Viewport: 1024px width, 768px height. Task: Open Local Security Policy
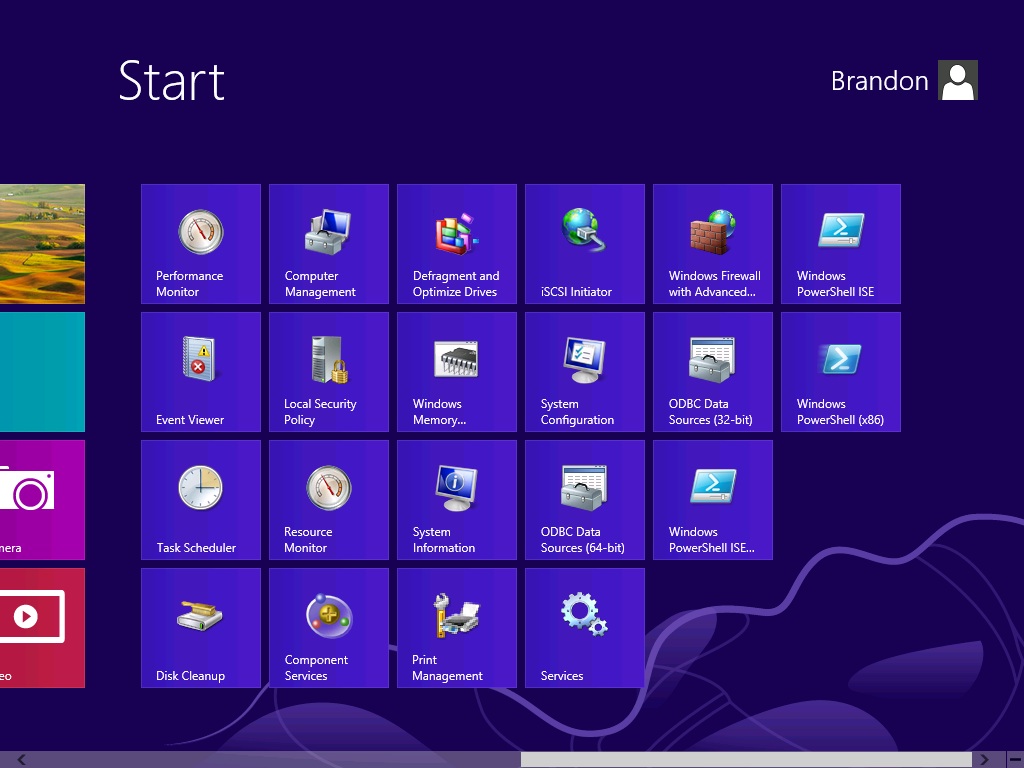click(x=328, y=372)
